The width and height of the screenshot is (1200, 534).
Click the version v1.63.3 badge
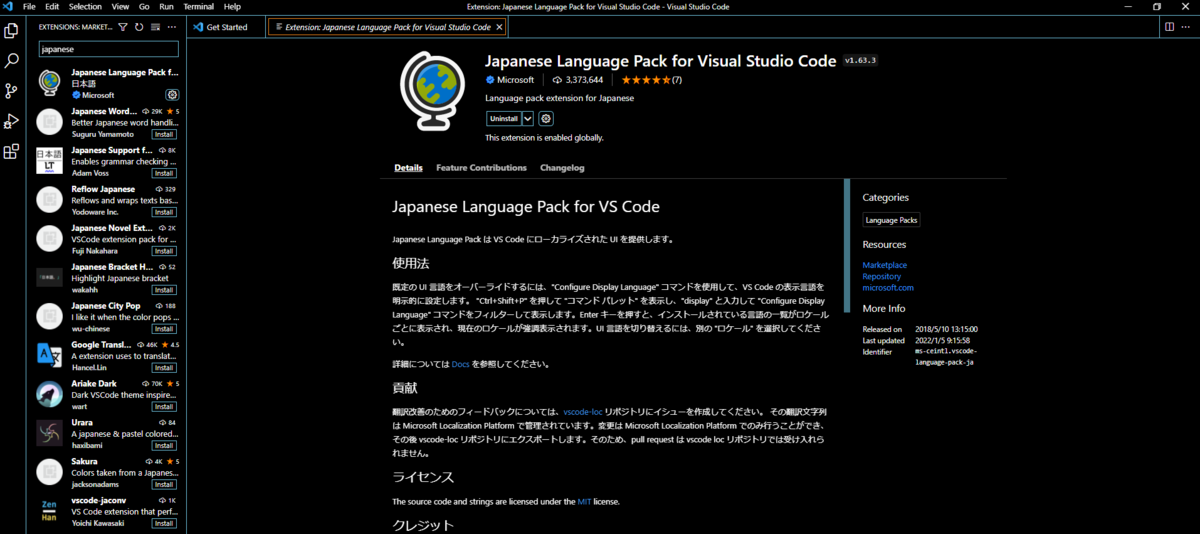[860, 60]
